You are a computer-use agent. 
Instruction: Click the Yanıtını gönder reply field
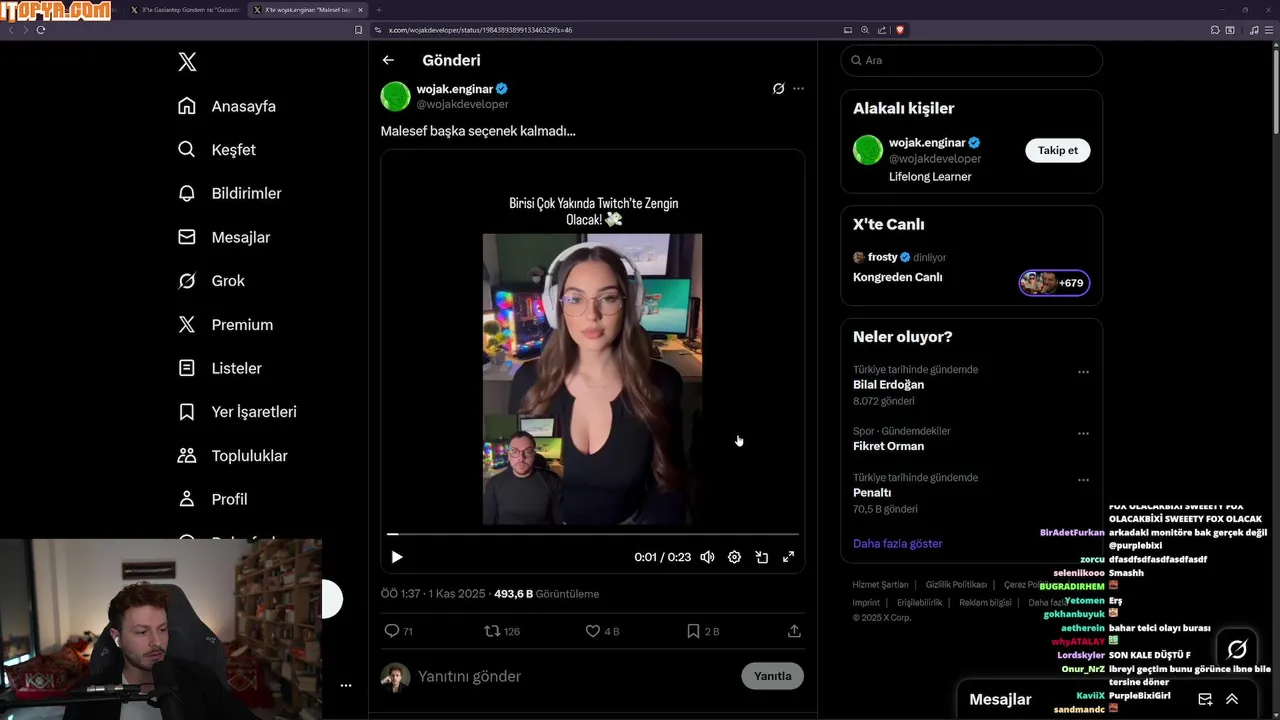(575, 677)
